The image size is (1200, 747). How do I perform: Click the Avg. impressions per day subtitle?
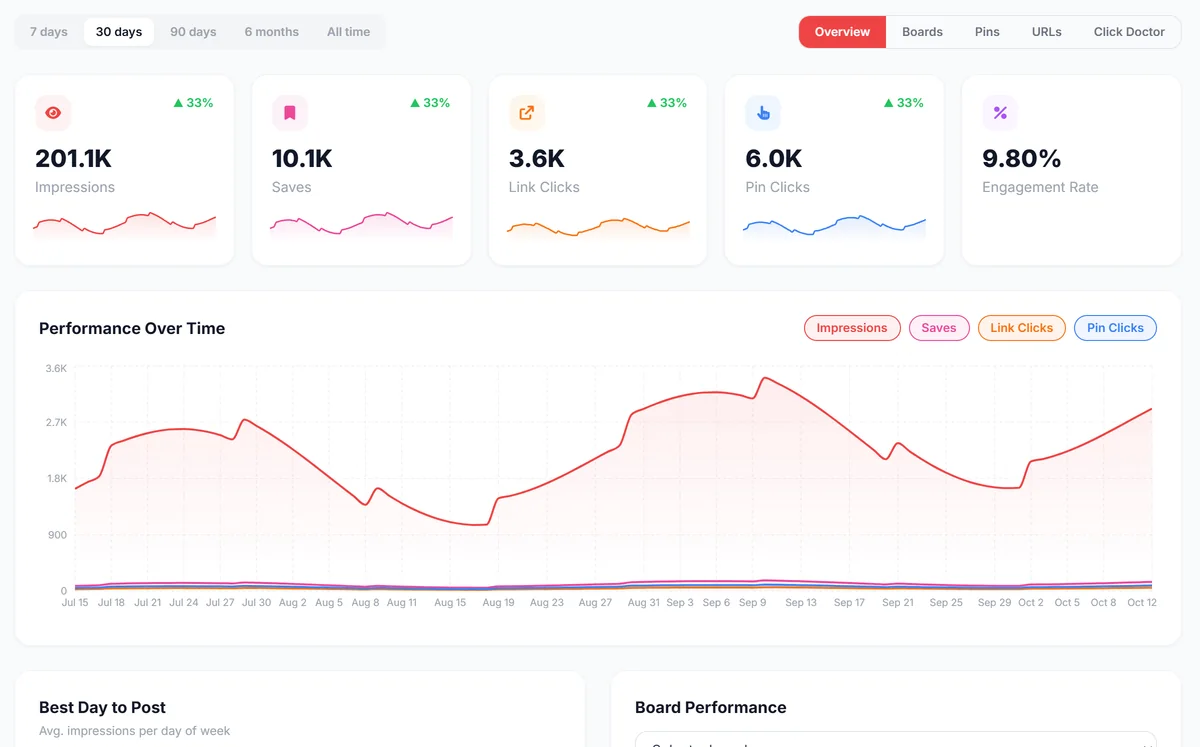click(134, 731)
